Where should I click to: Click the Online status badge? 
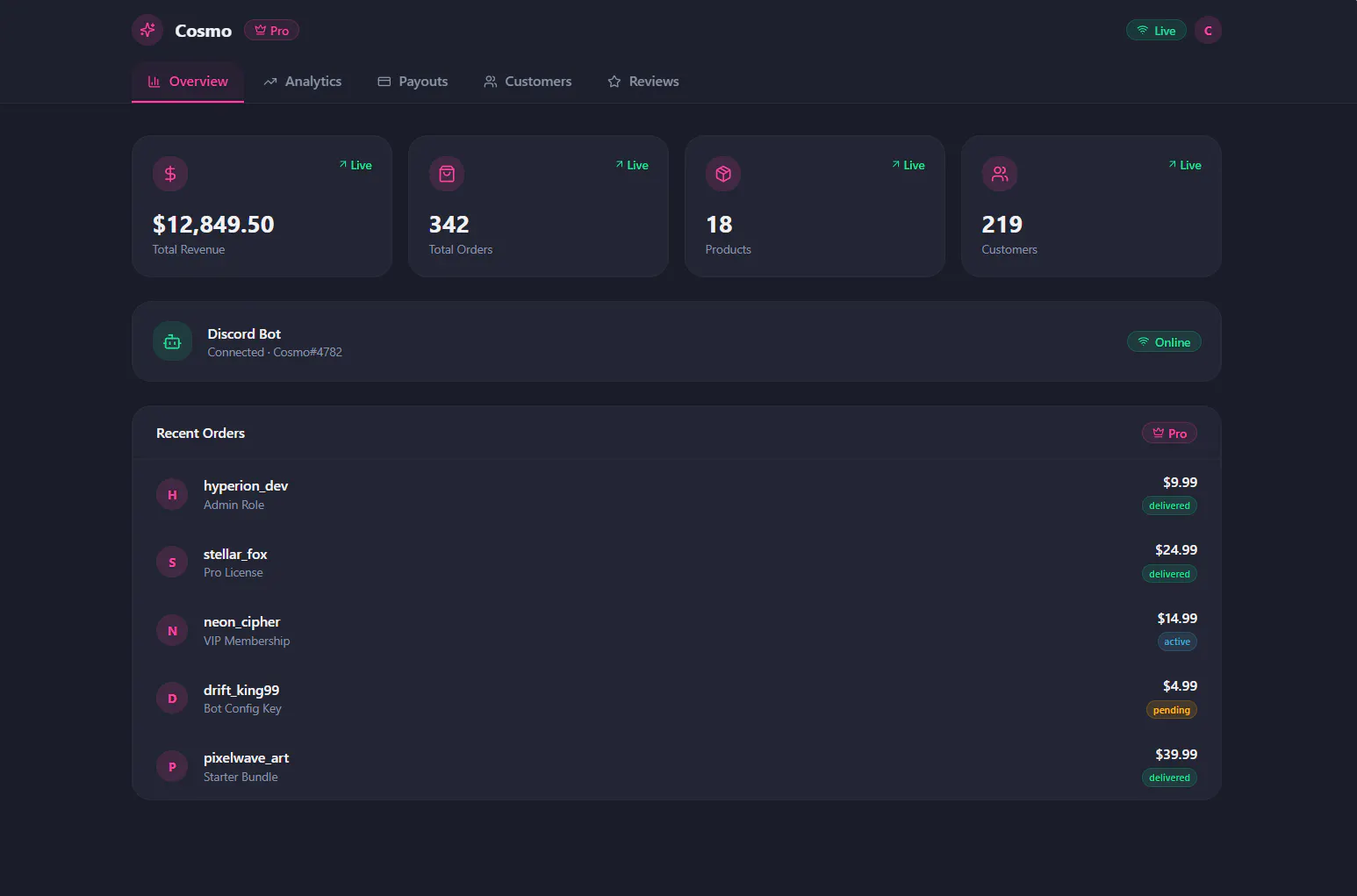tap(1164, 342)
